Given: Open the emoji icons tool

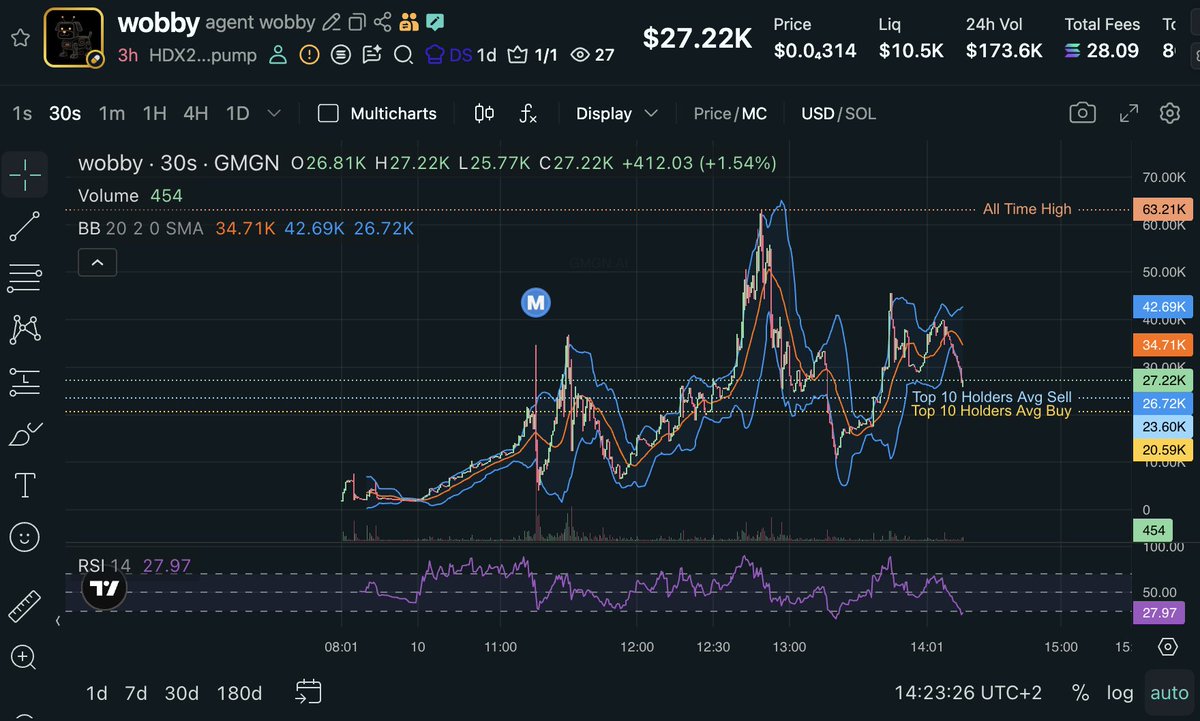Looking at the screenshot, I should pos(24,538).
